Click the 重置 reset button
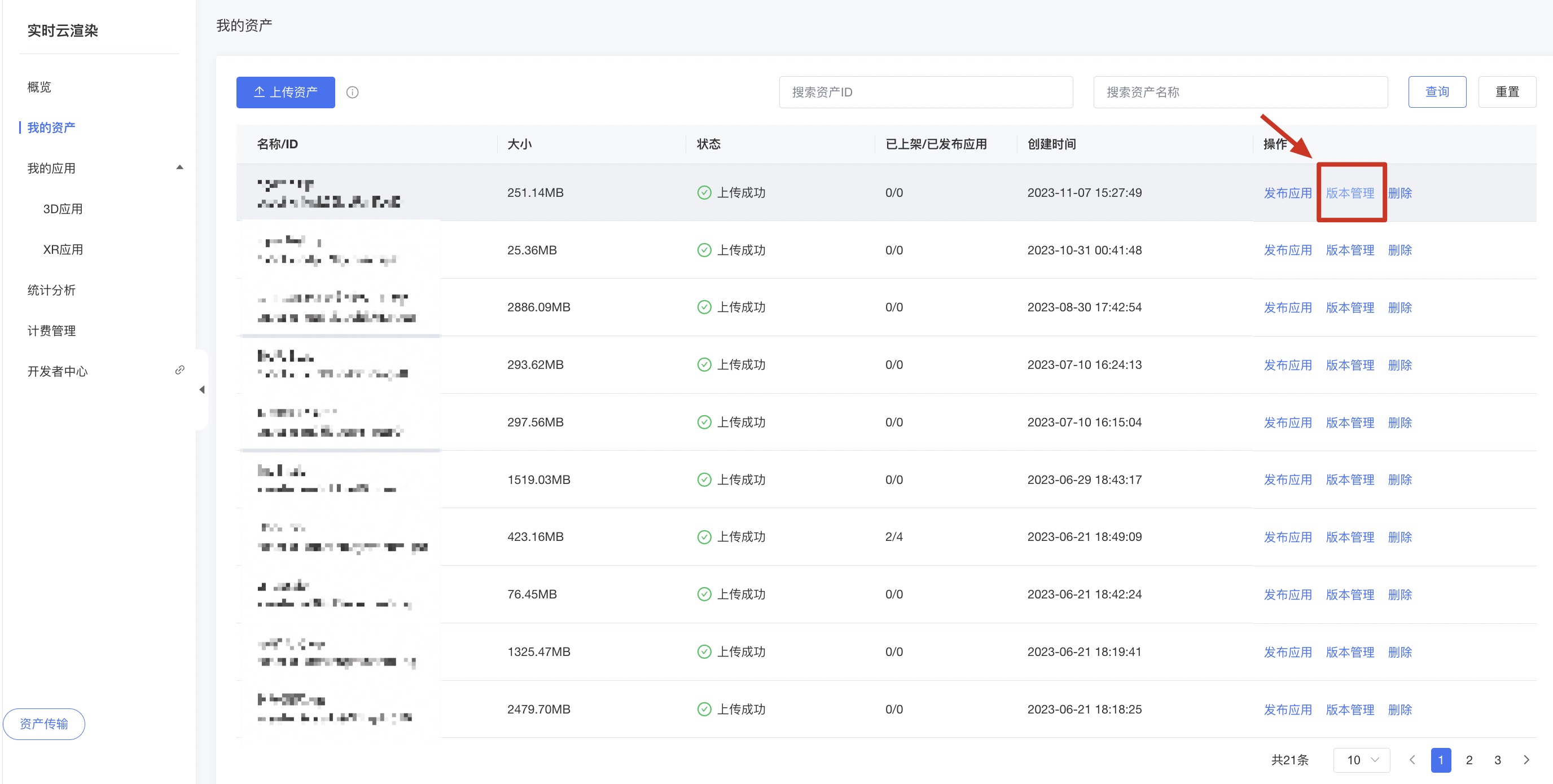Screen dimensions: 1553x784 click(1507, 92)
